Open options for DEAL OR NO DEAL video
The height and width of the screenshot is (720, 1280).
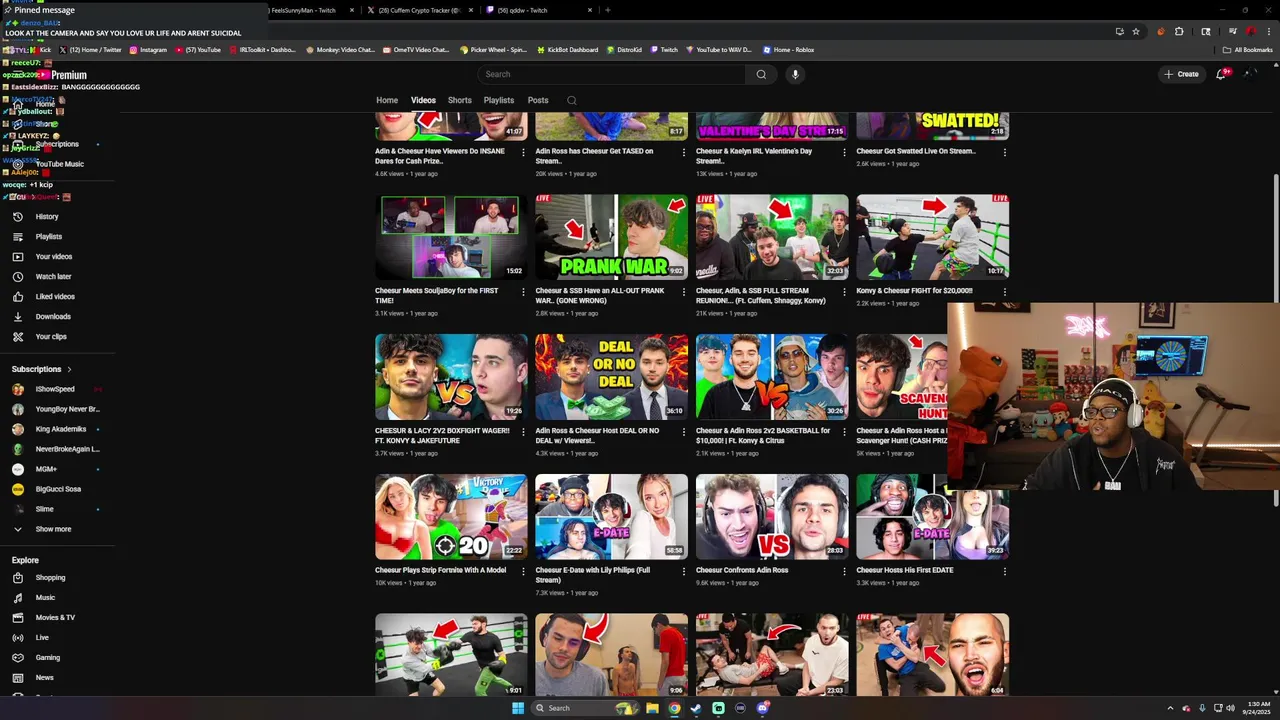[684, 432]
